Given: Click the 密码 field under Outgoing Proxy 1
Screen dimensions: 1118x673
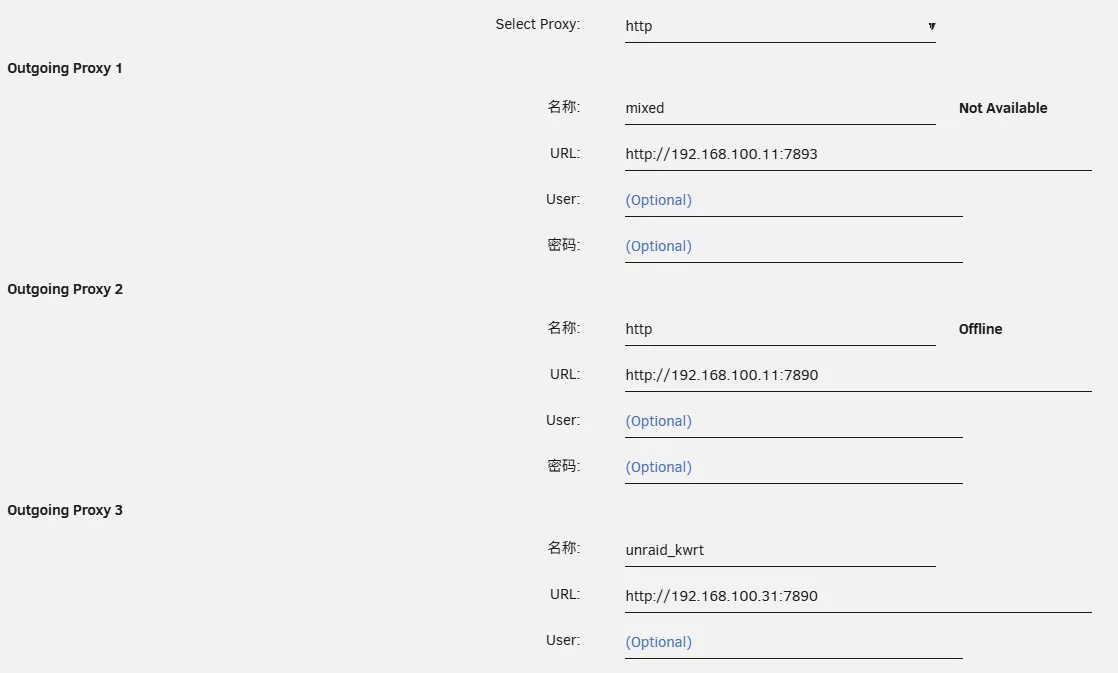Looking at the screenshot, I should (x=793, y=246).
